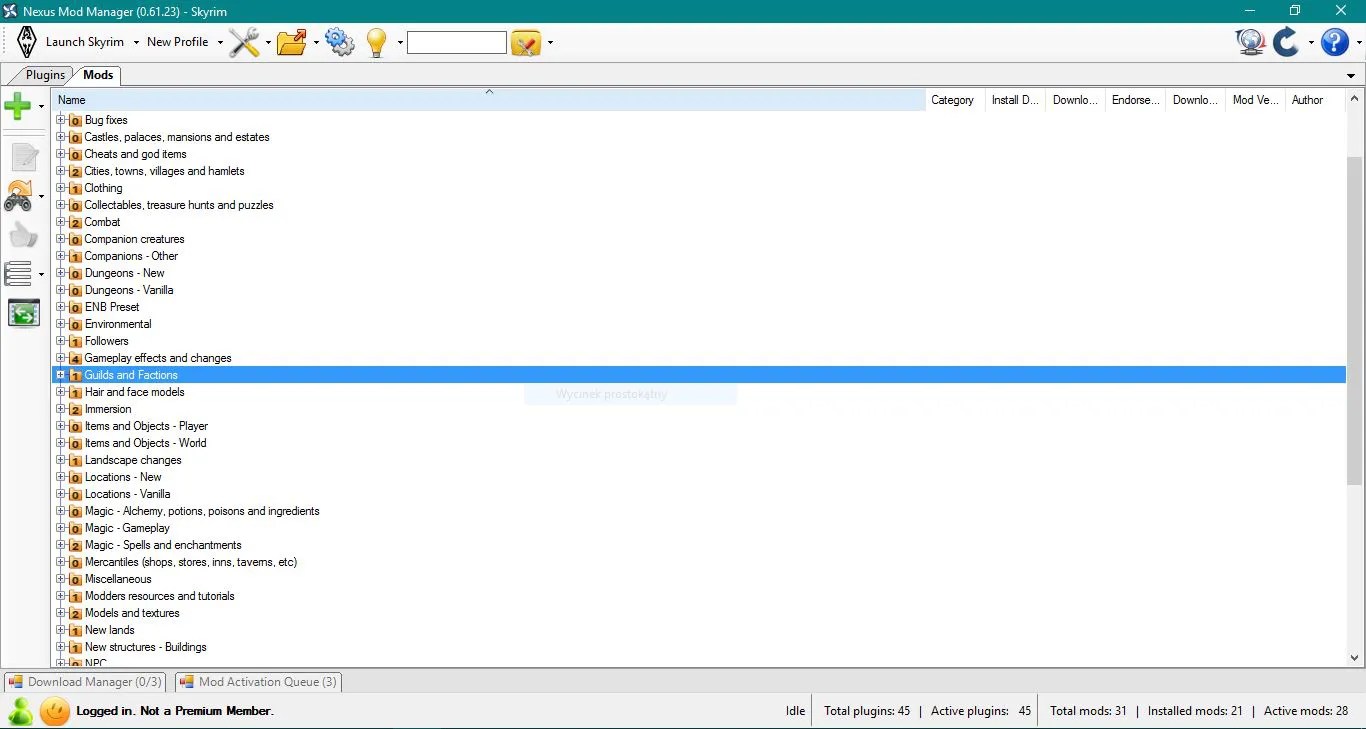The image size is (1366, 729).
Task: Endorse mod with the thumbs-up icon
Action: pos(24,235)
